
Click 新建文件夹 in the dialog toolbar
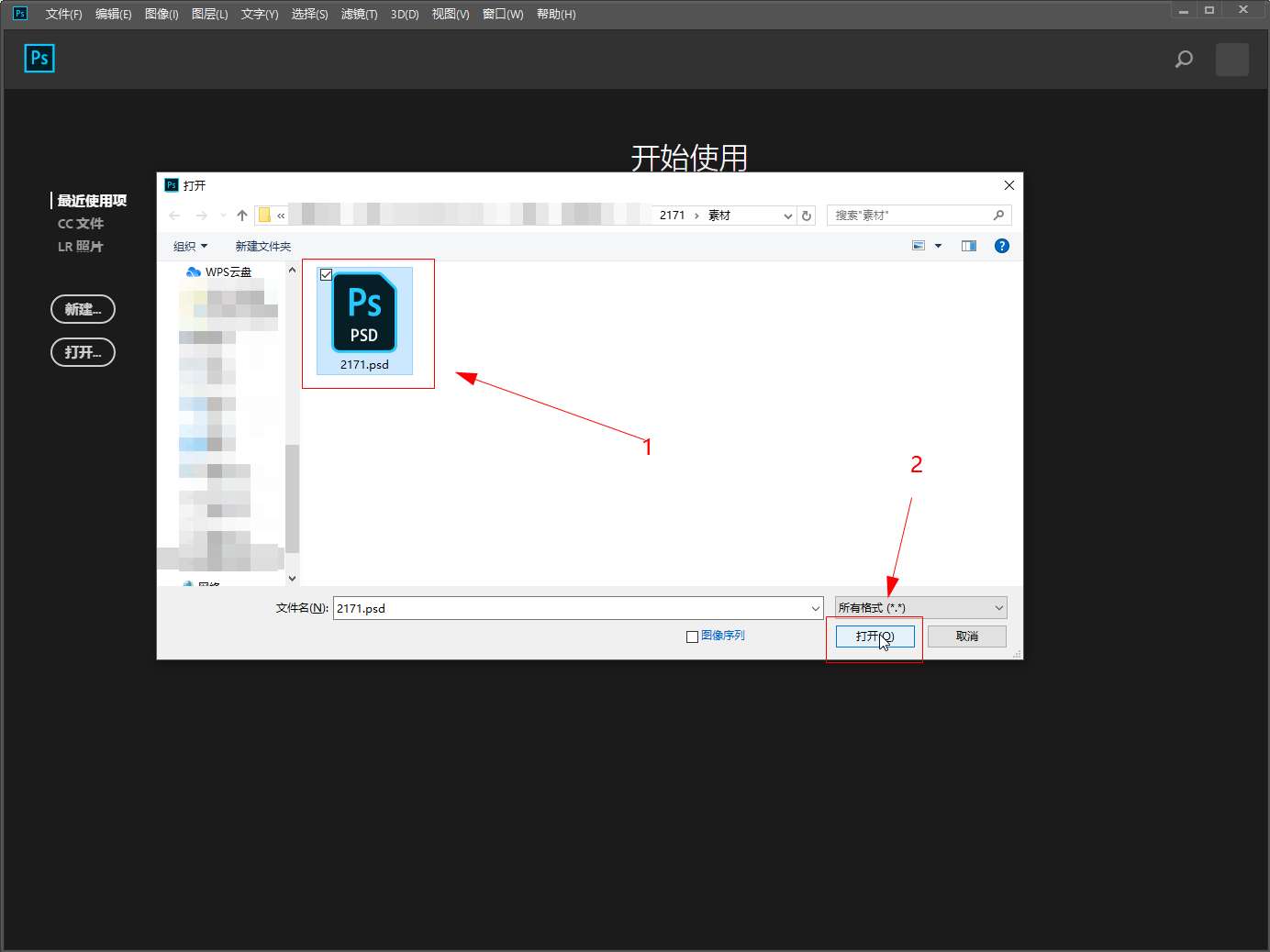click(263, 246)
